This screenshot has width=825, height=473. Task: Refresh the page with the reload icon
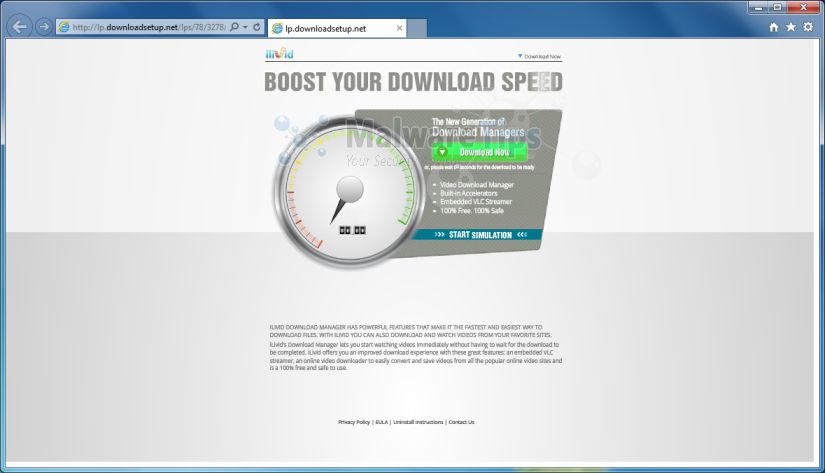point(257,27)
